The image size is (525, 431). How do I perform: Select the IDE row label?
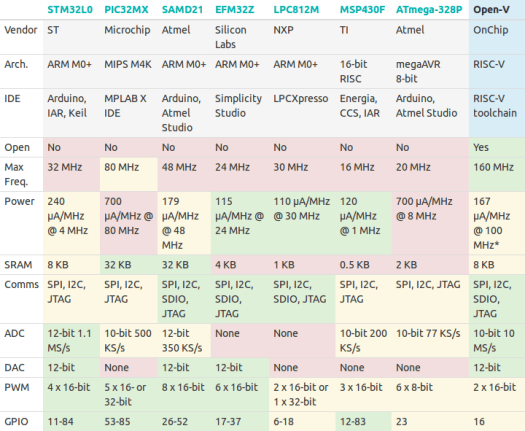pos(12,98)
